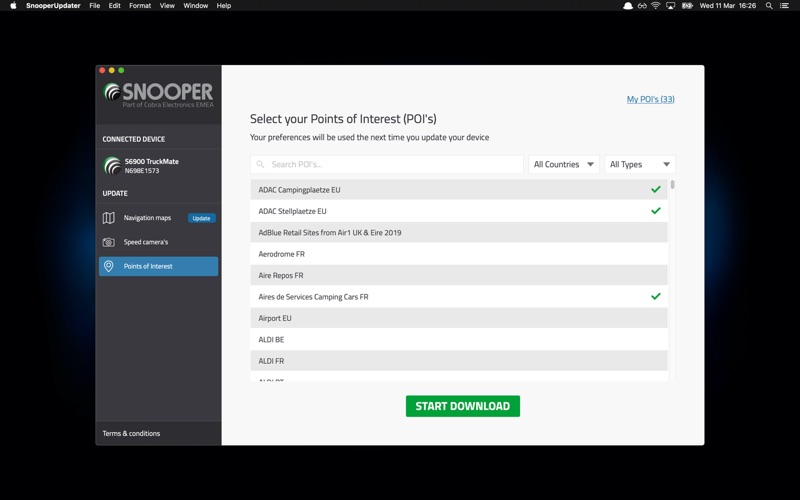Open the Apple menu
Image resolution: width=800 pixels, height=500 pixels.
point(13,6)
